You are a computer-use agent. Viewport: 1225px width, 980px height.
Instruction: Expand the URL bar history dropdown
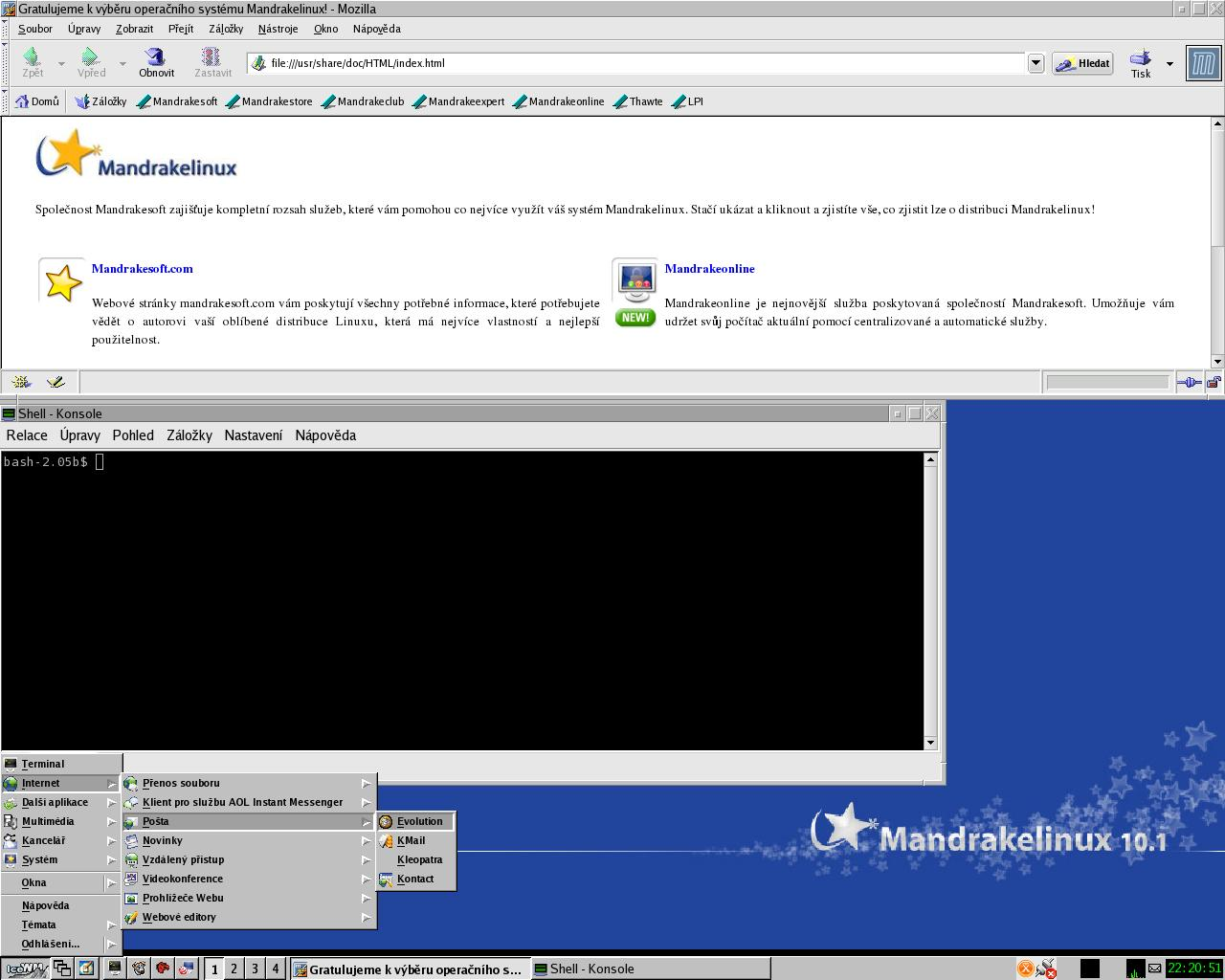pyautogui.click(x=1036, y=63)
